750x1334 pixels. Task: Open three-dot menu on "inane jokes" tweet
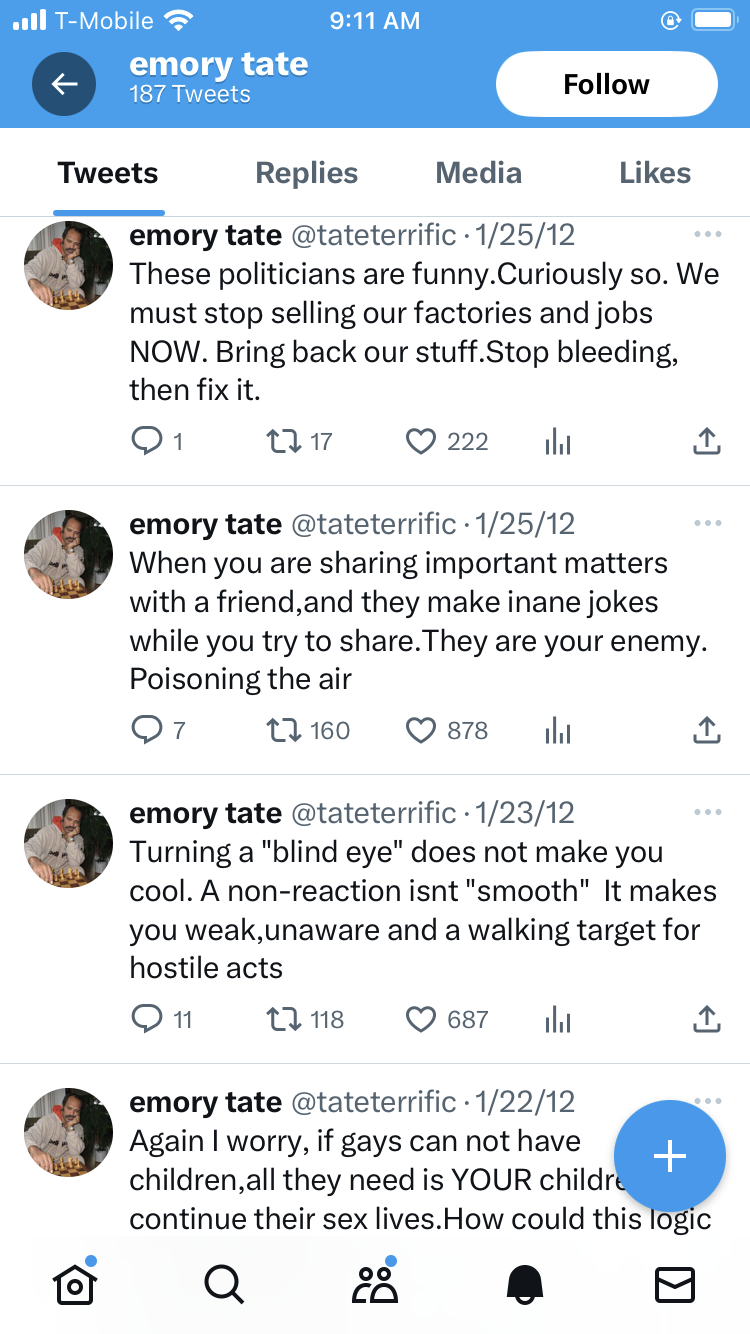click(707, 523)
